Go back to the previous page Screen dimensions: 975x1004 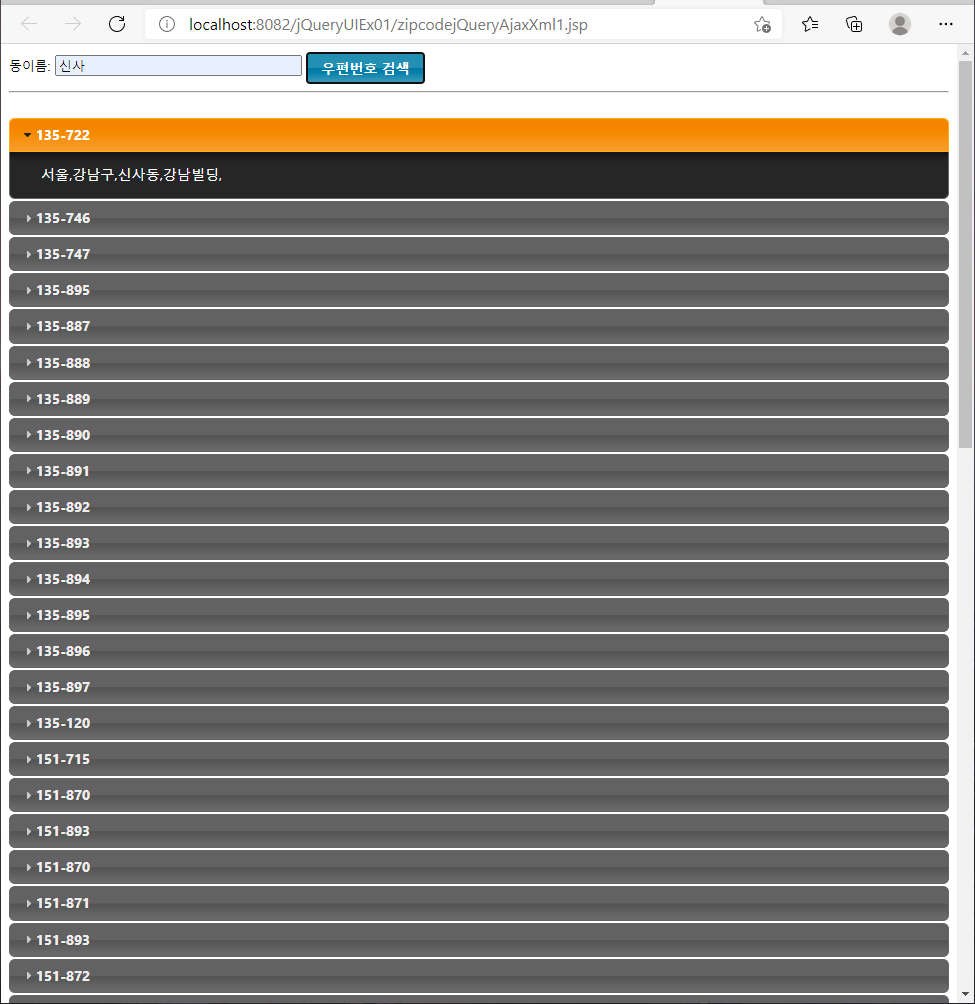(29, 24)
